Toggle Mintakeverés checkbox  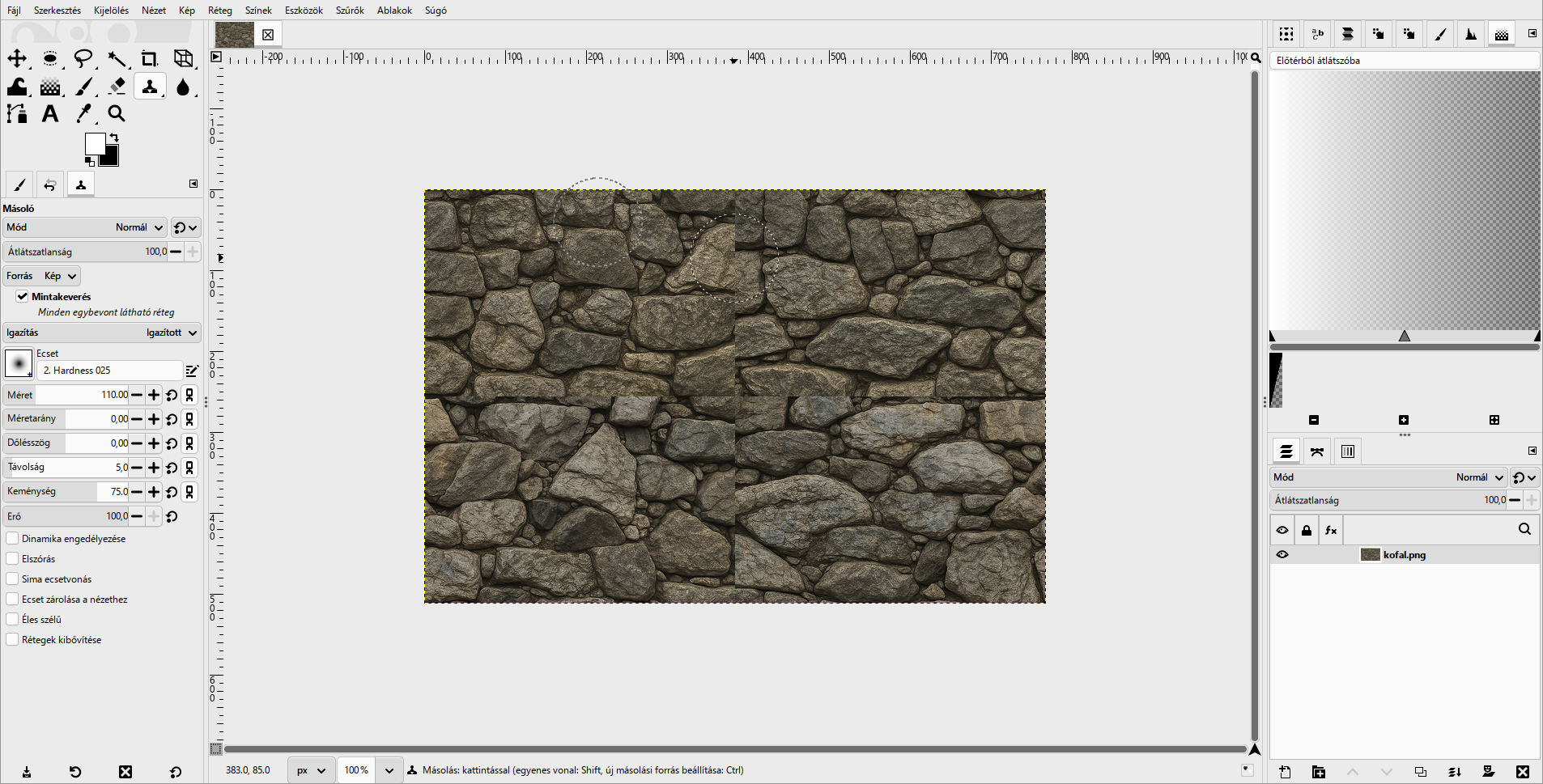point(23,296)
